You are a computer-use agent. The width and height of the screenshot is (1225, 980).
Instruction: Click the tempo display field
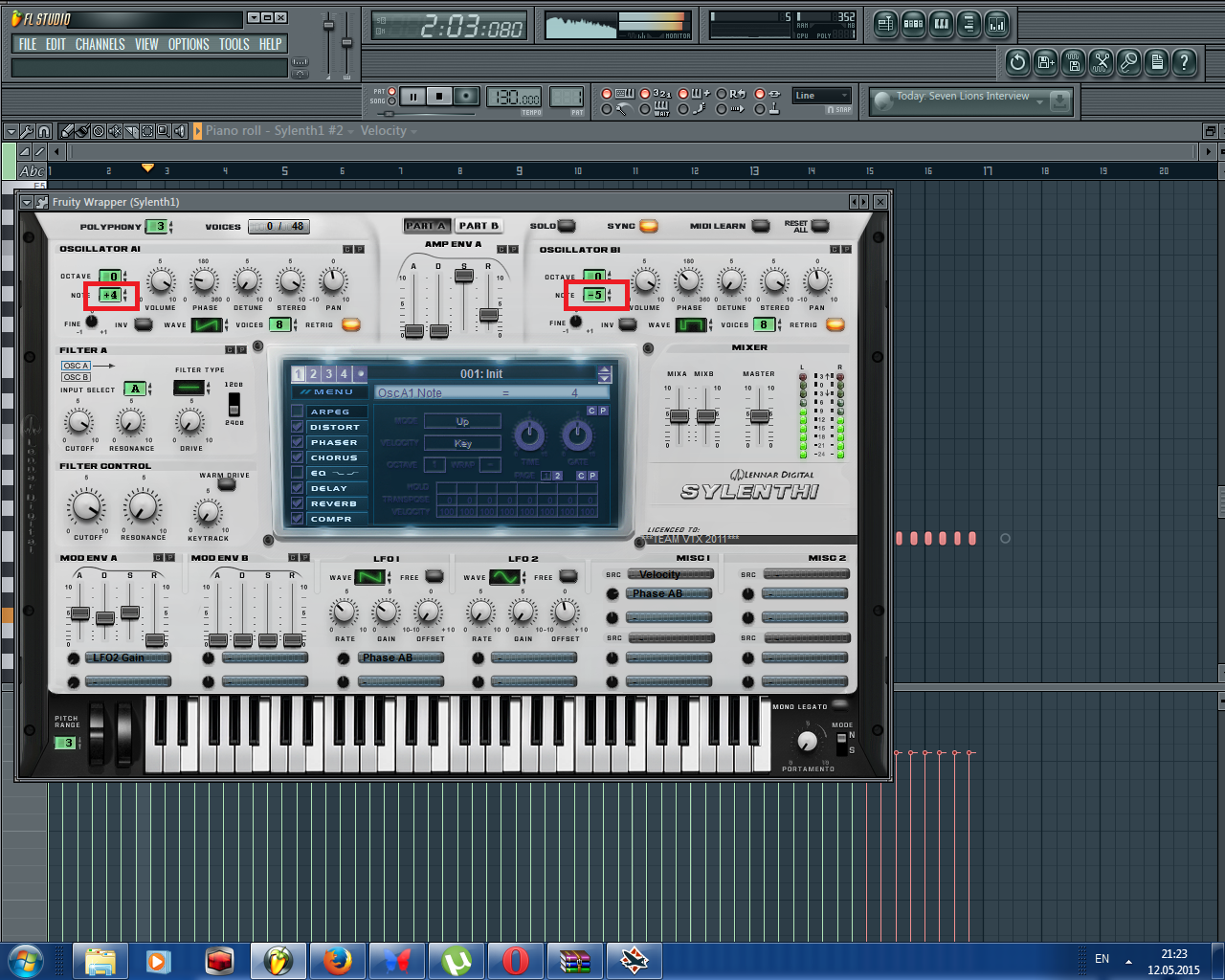tap(514, 98)
